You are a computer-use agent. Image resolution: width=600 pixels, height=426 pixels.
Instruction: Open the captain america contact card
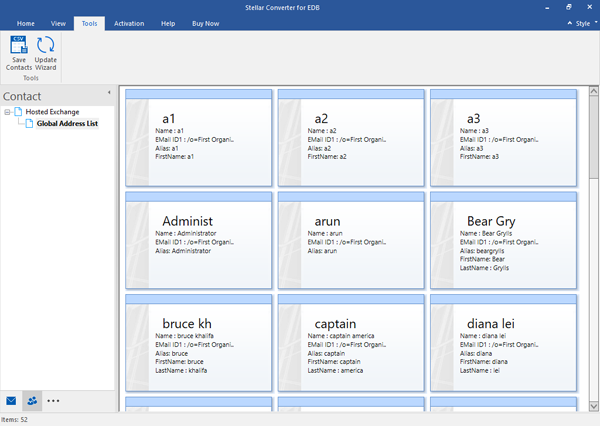tap(351, 343)
